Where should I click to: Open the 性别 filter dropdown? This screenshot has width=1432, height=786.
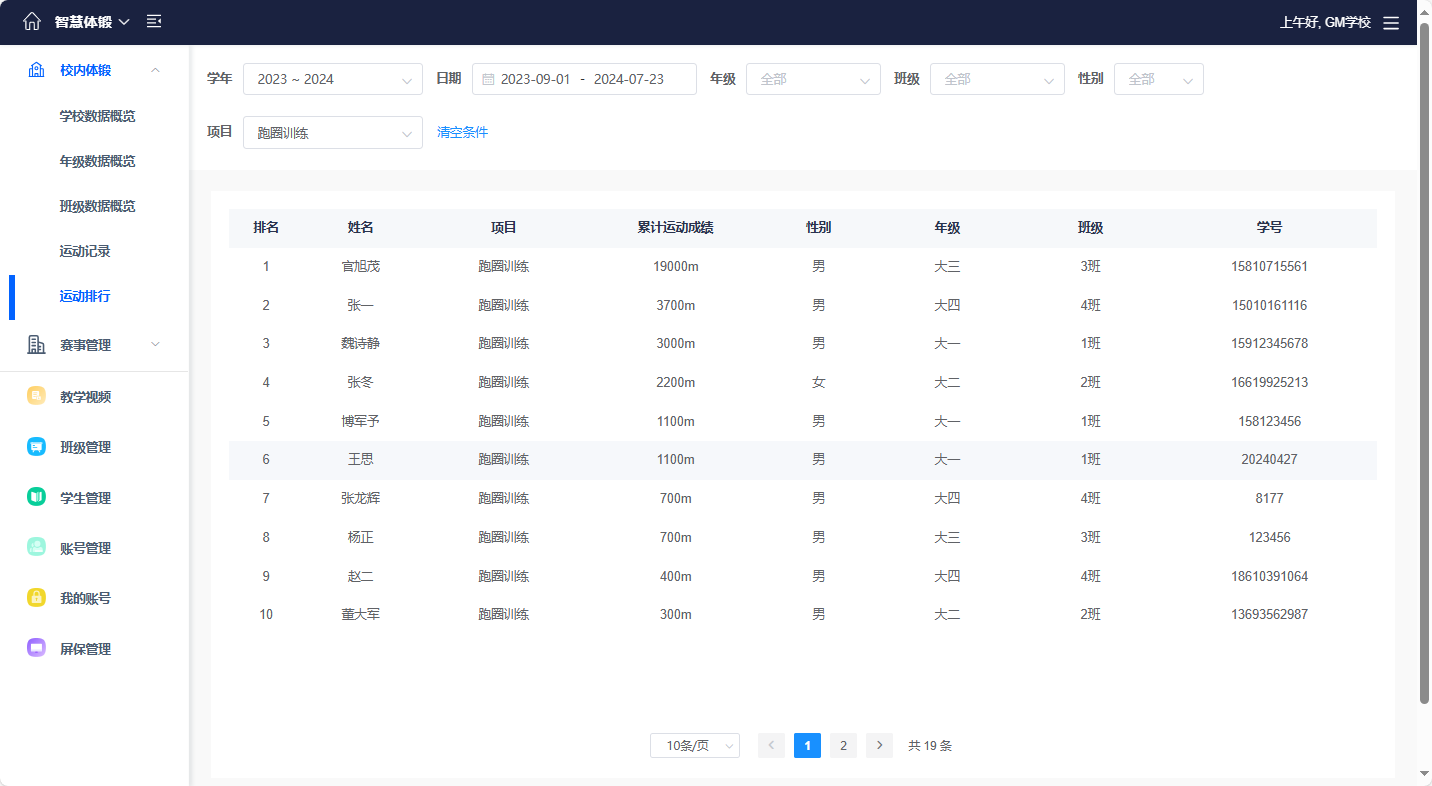point(1159,79)
